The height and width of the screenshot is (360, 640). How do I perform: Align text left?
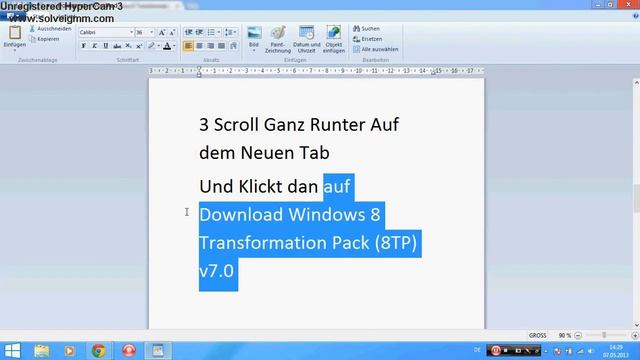(188, 46)
